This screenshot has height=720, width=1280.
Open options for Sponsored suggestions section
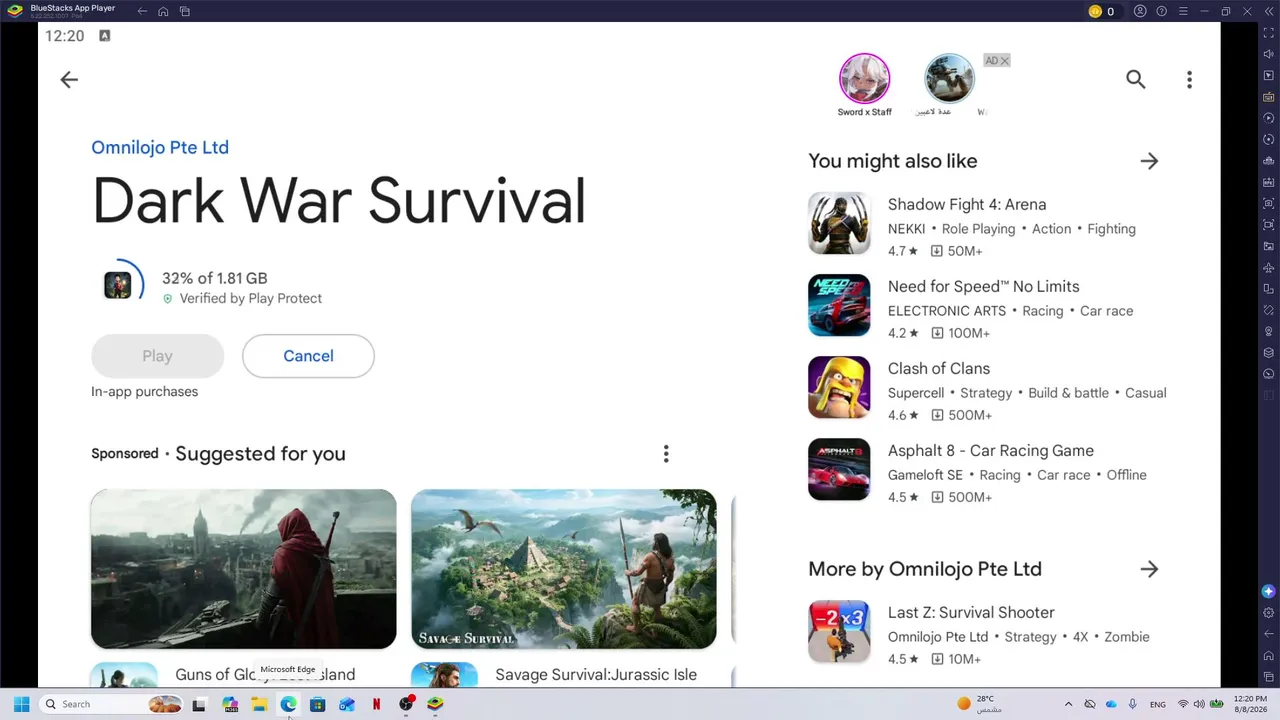pos(666,454)
